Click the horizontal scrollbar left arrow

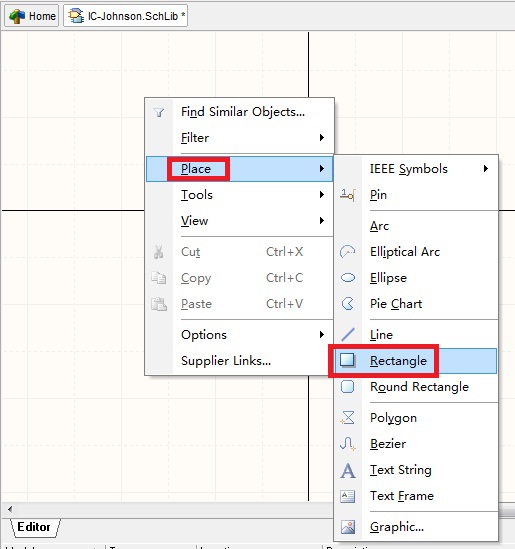[10, 509]
